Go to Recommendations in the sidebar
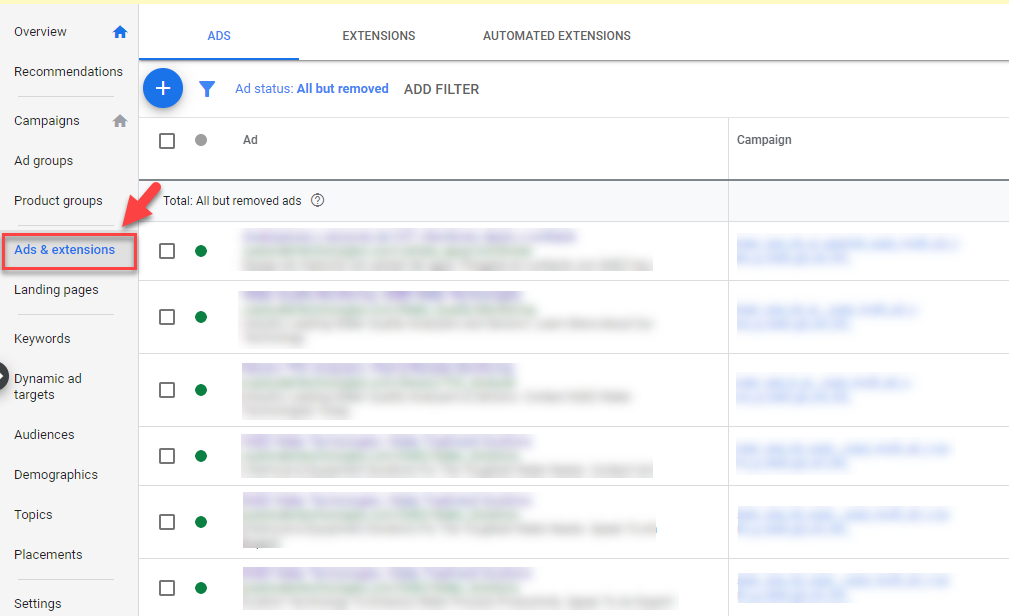The image size is (1009, 616). pyautogui.click(x=68, y=72)
